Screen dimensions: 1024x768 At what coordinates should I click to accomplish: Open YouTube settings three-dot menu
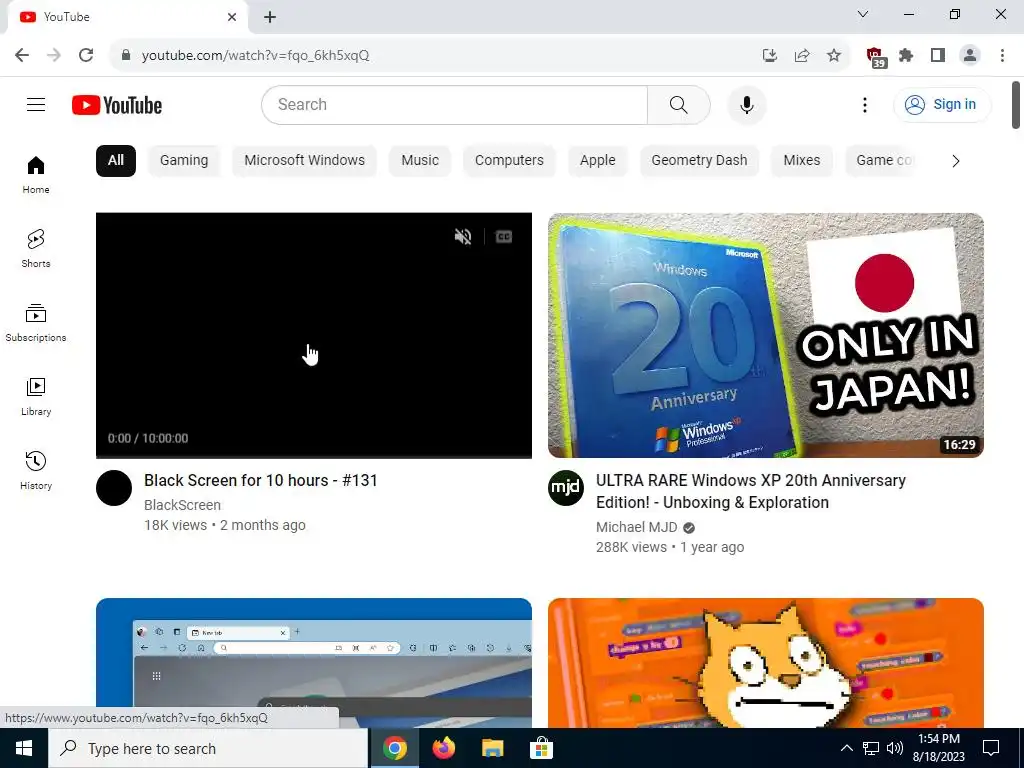865,104
